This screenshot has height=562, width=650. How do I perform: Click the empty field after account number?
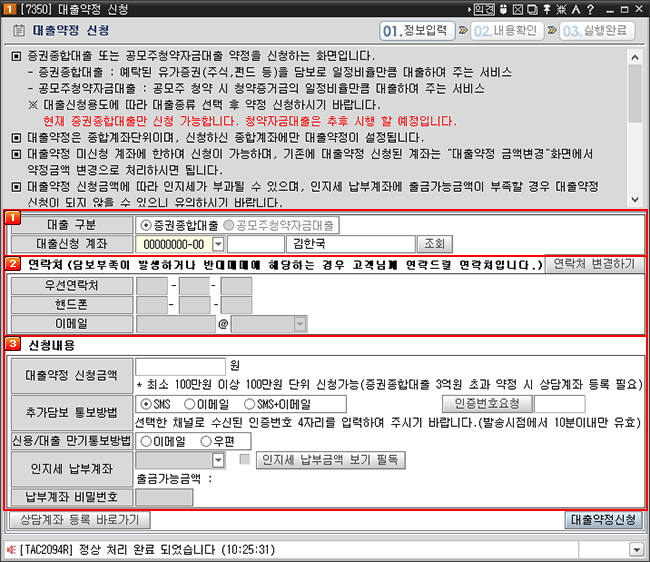click(x=256, y=244)
